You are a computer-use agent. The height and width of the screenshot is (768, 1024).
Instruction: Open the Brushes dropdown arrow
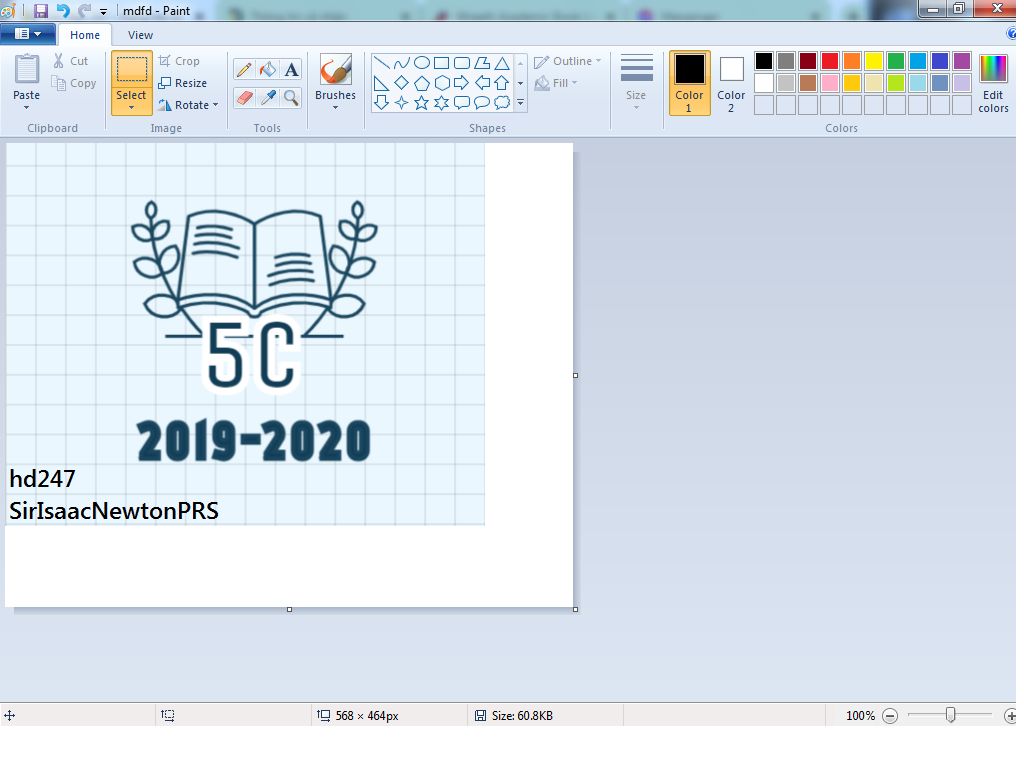(x=335, y=108)
